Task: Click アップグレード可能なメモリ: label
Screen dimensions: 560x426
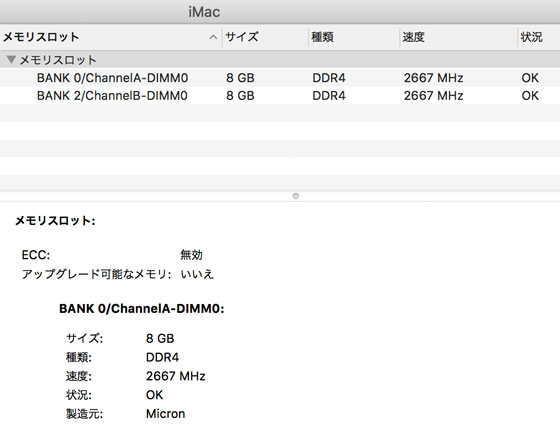Action: (x=96, y=274)
